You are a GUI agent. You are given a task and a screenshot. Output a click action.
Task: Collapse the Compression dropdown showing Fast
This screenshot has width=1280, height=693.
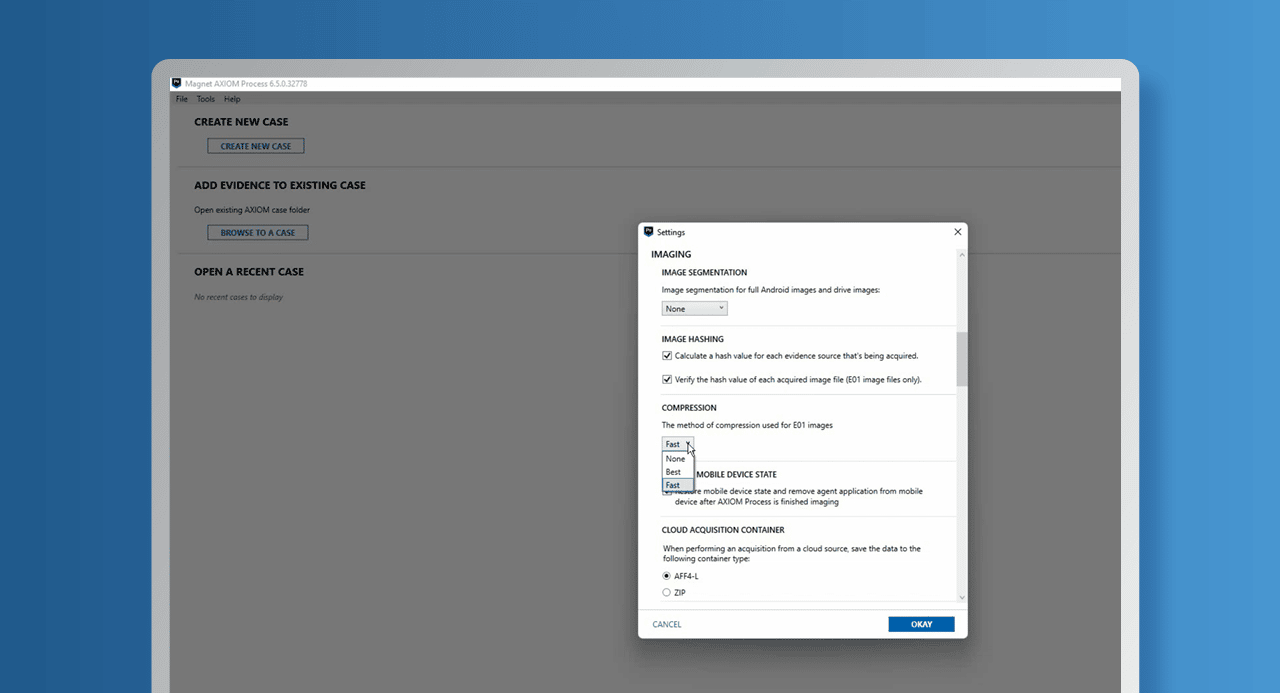pos(677,444)
